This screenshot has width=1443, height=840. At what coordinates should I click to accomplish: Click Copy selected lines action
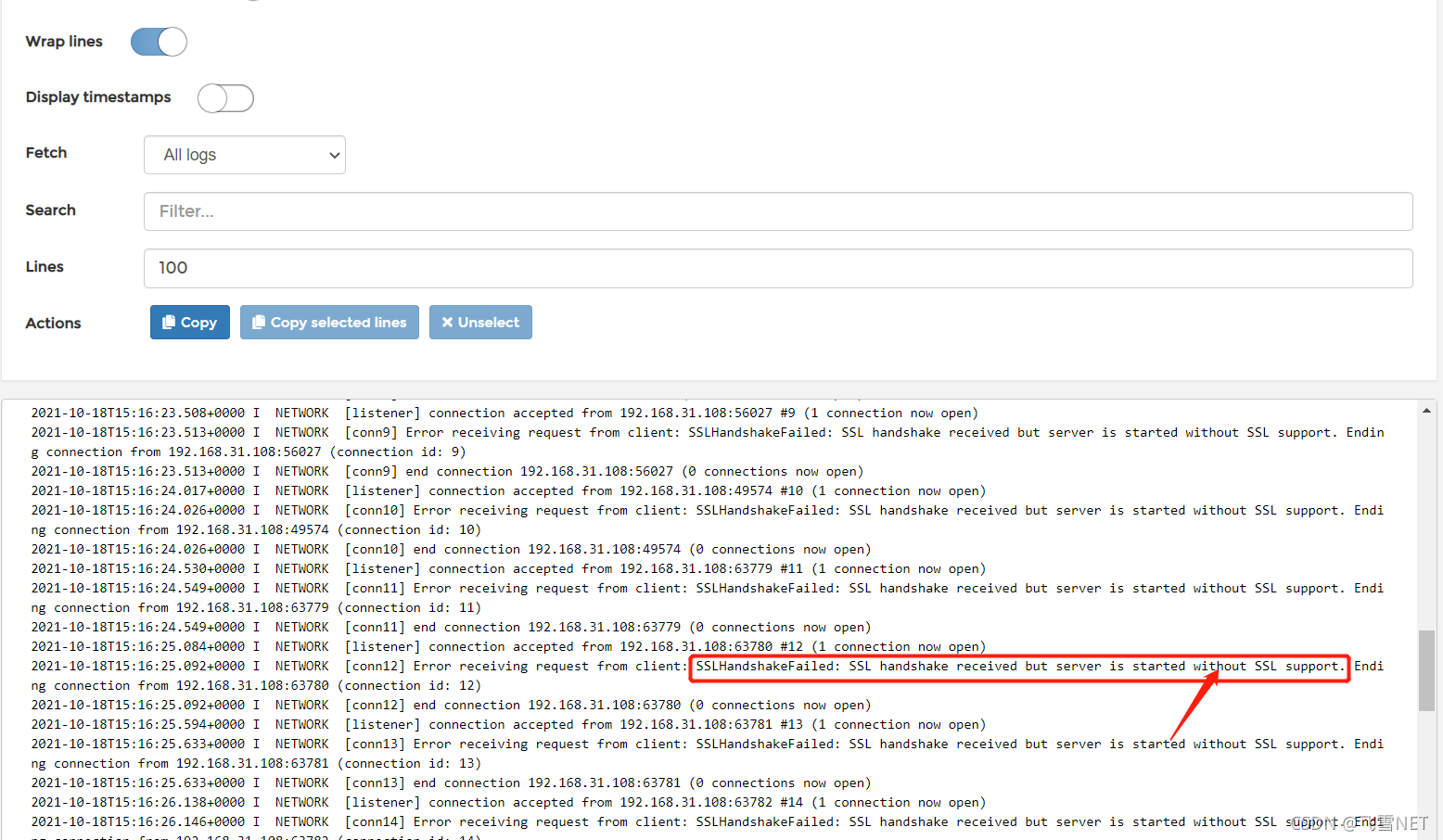(x=329, y=322)
